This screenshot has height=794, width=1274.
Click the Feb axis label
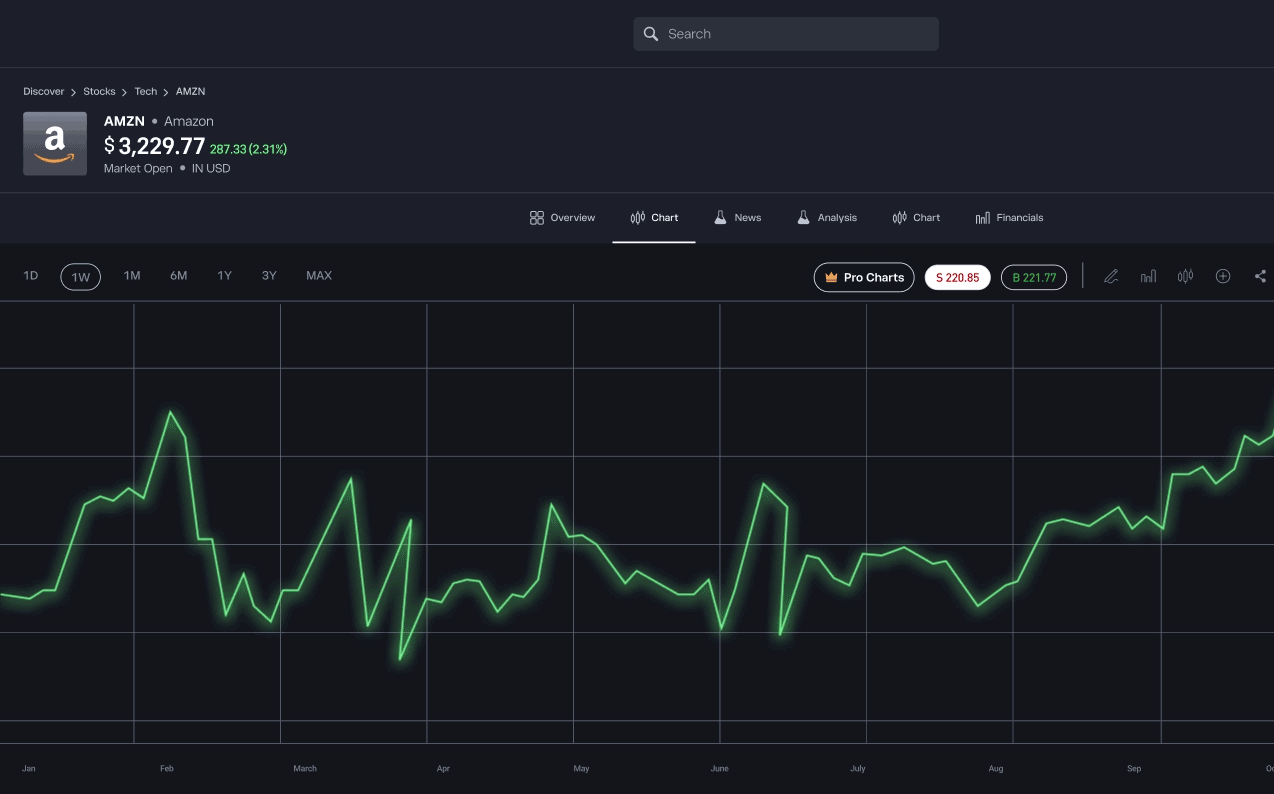tap(167, 769)
